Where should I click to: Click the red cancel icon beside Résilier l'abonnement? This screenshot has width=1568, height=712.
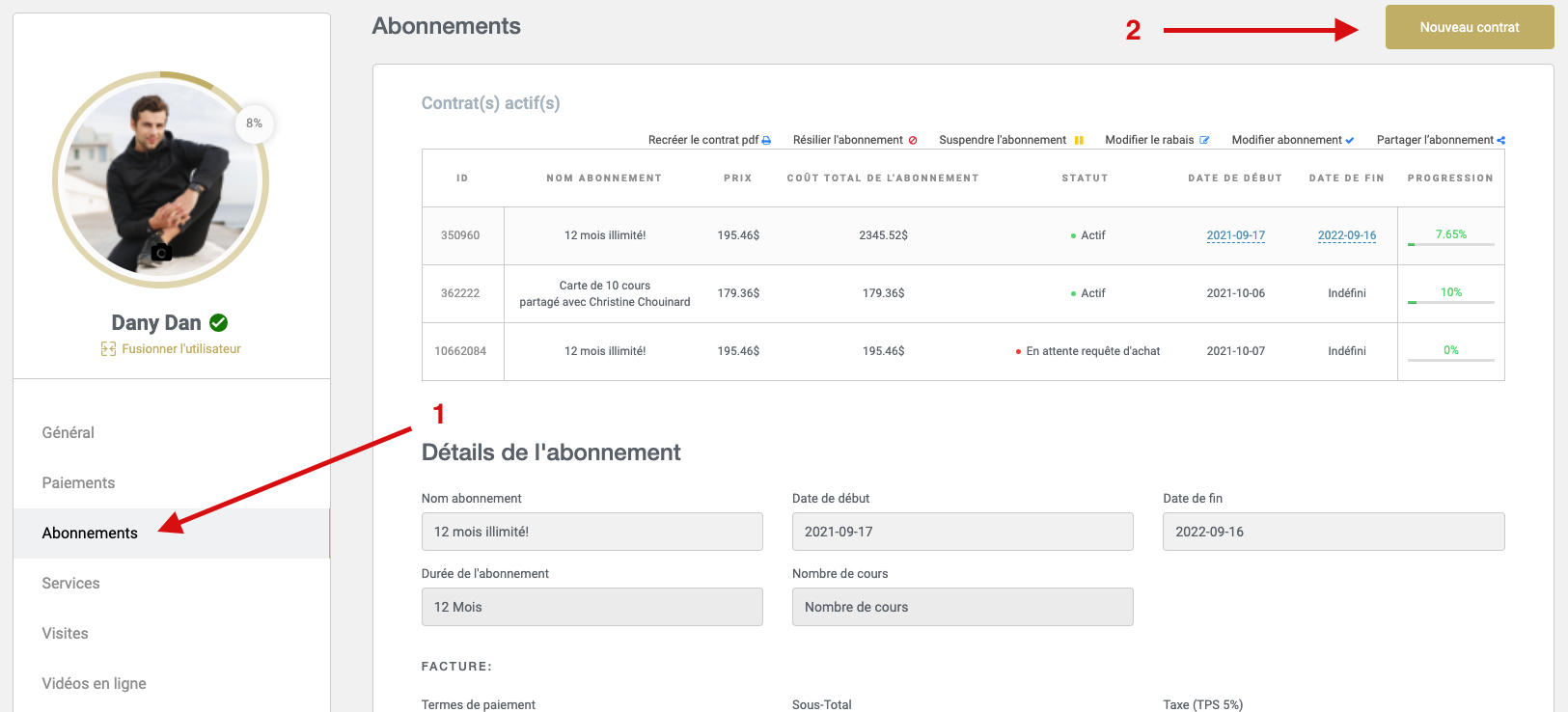pyautogui.click(x=913, y=141)
